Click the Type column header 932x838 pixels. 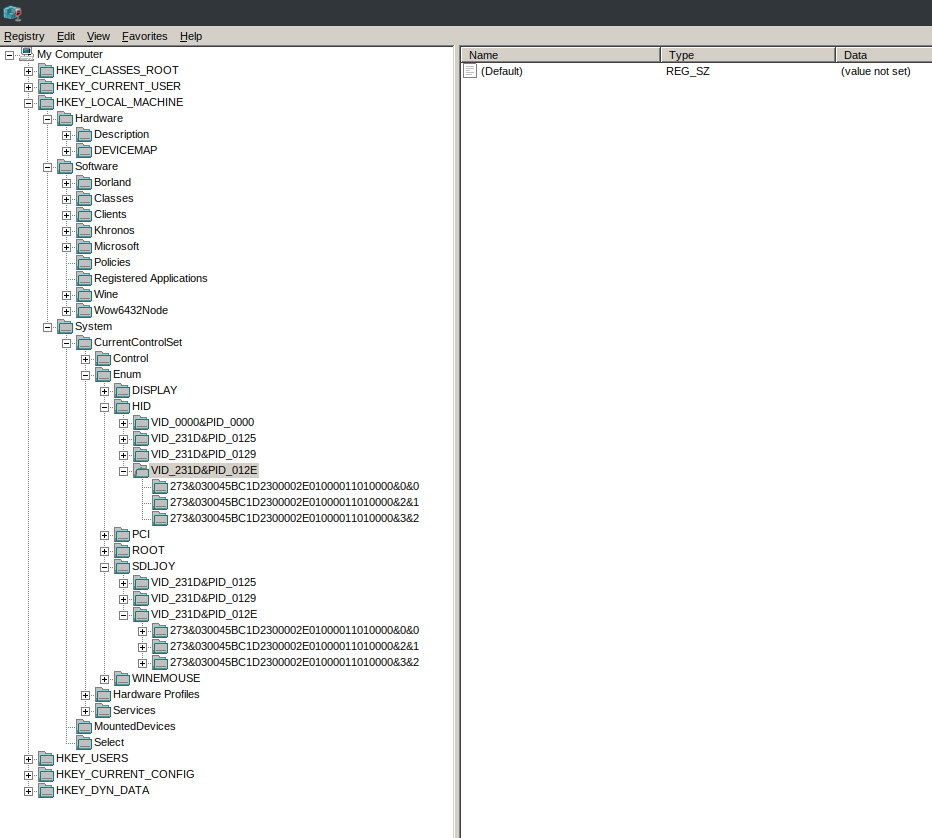coord(747,55)
